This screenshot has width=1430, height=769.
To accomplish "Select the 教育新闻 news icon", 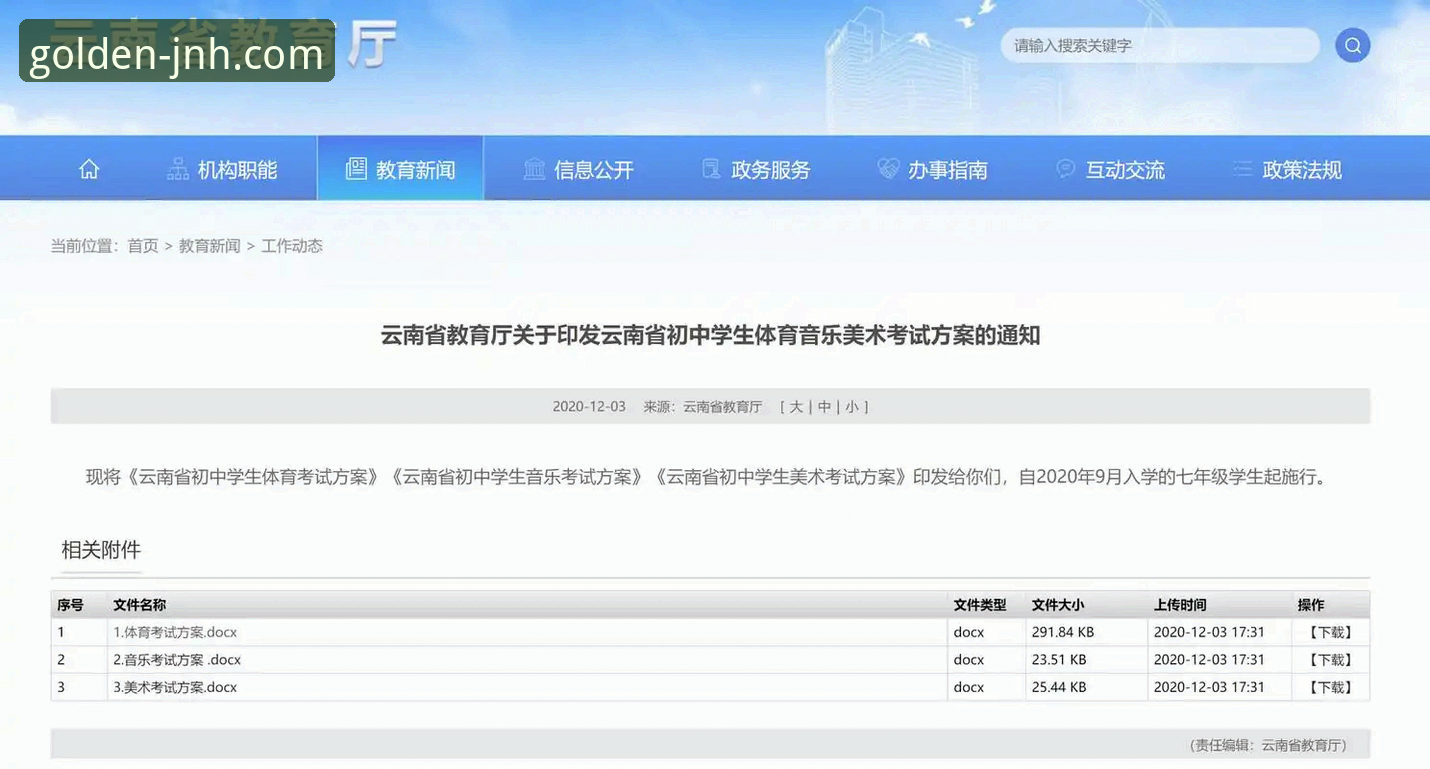I will coord(355,170).
